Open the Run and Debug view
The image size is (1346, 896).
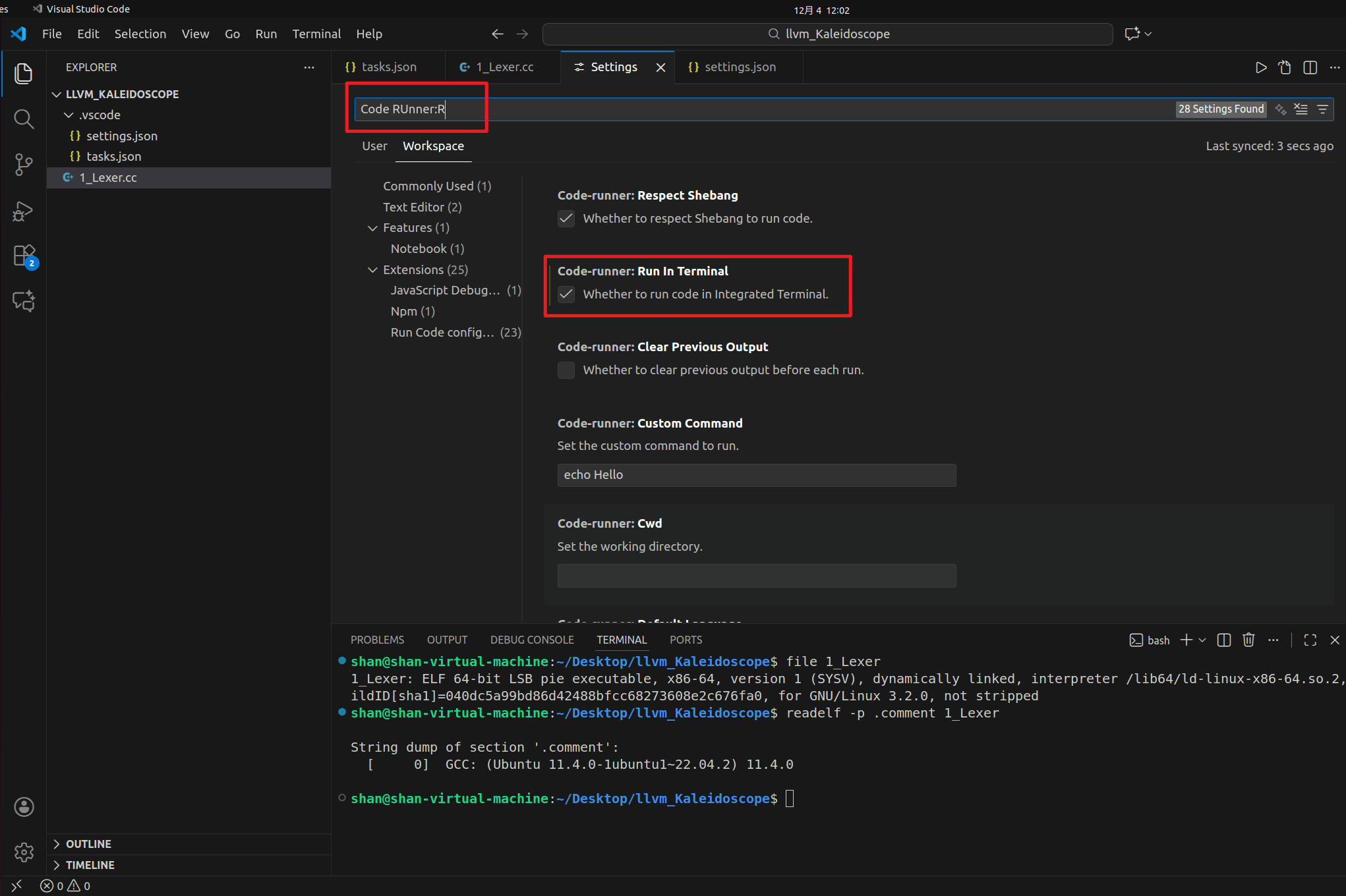click(x=24, y=211)
